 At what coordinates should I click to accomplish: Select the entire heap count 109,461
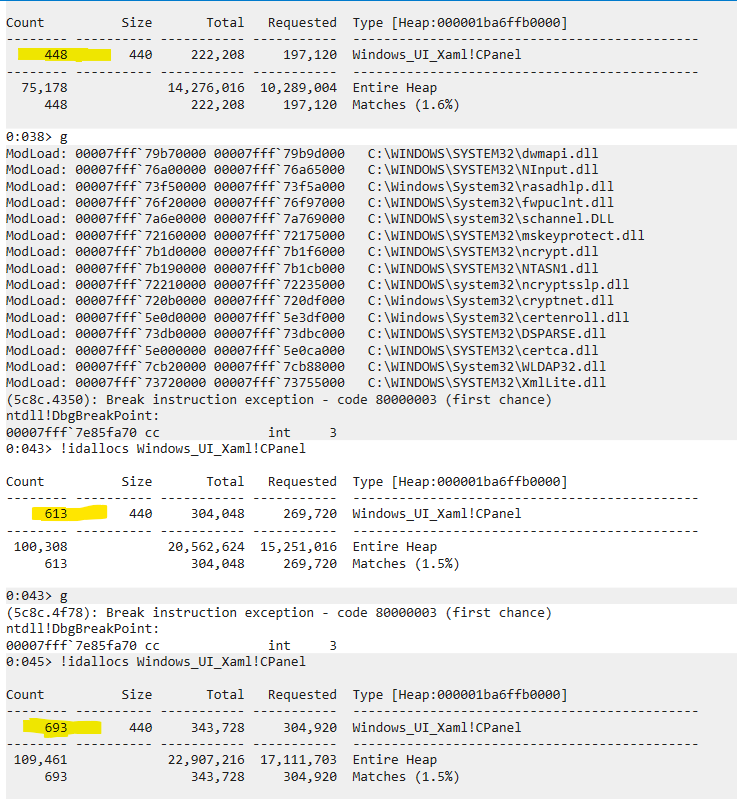pos(41,760)
